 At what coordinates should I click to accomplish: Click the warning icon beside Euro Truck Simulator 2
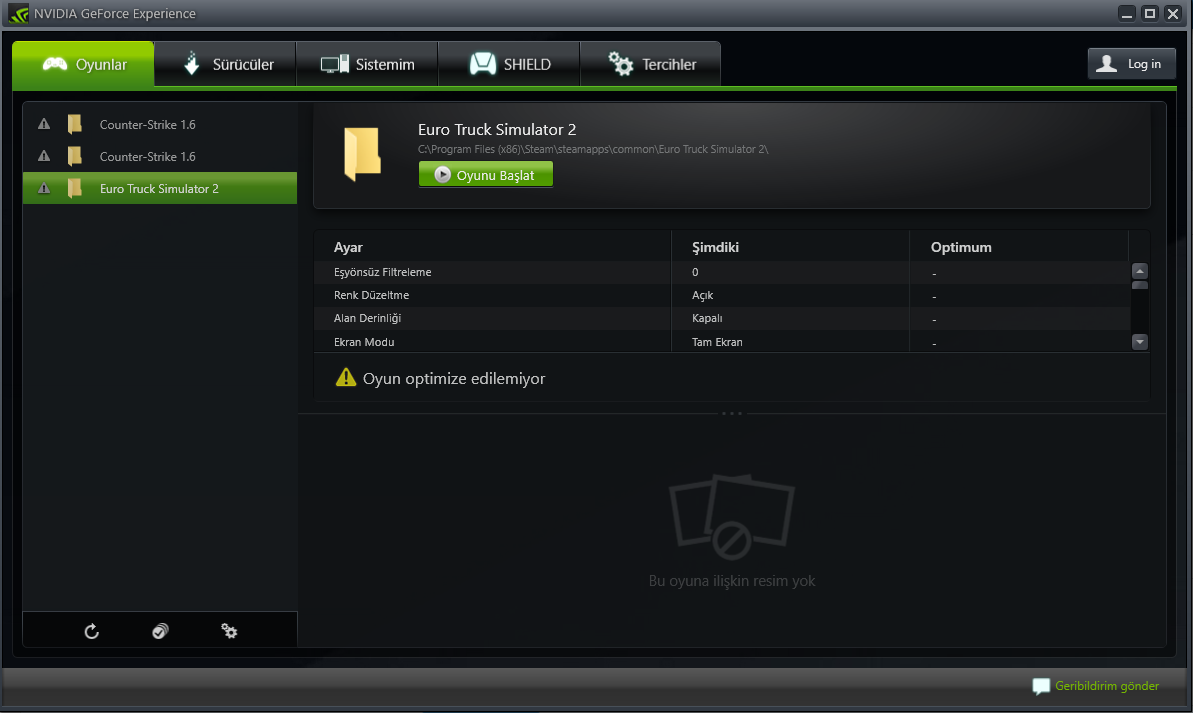44,188
